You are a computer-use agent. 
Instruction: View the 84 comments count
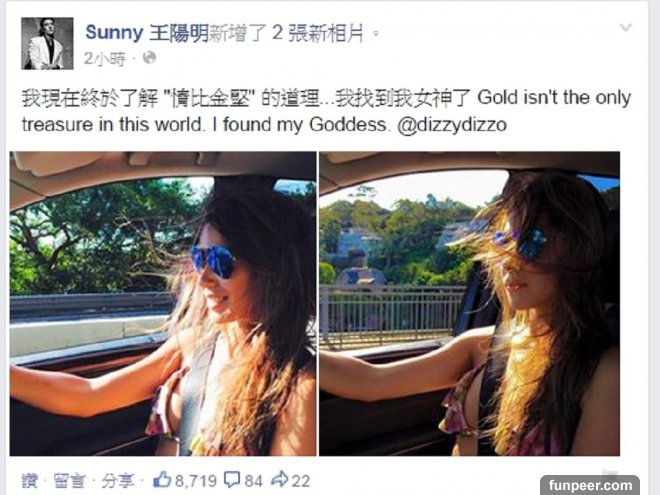(x=253, y=481)
